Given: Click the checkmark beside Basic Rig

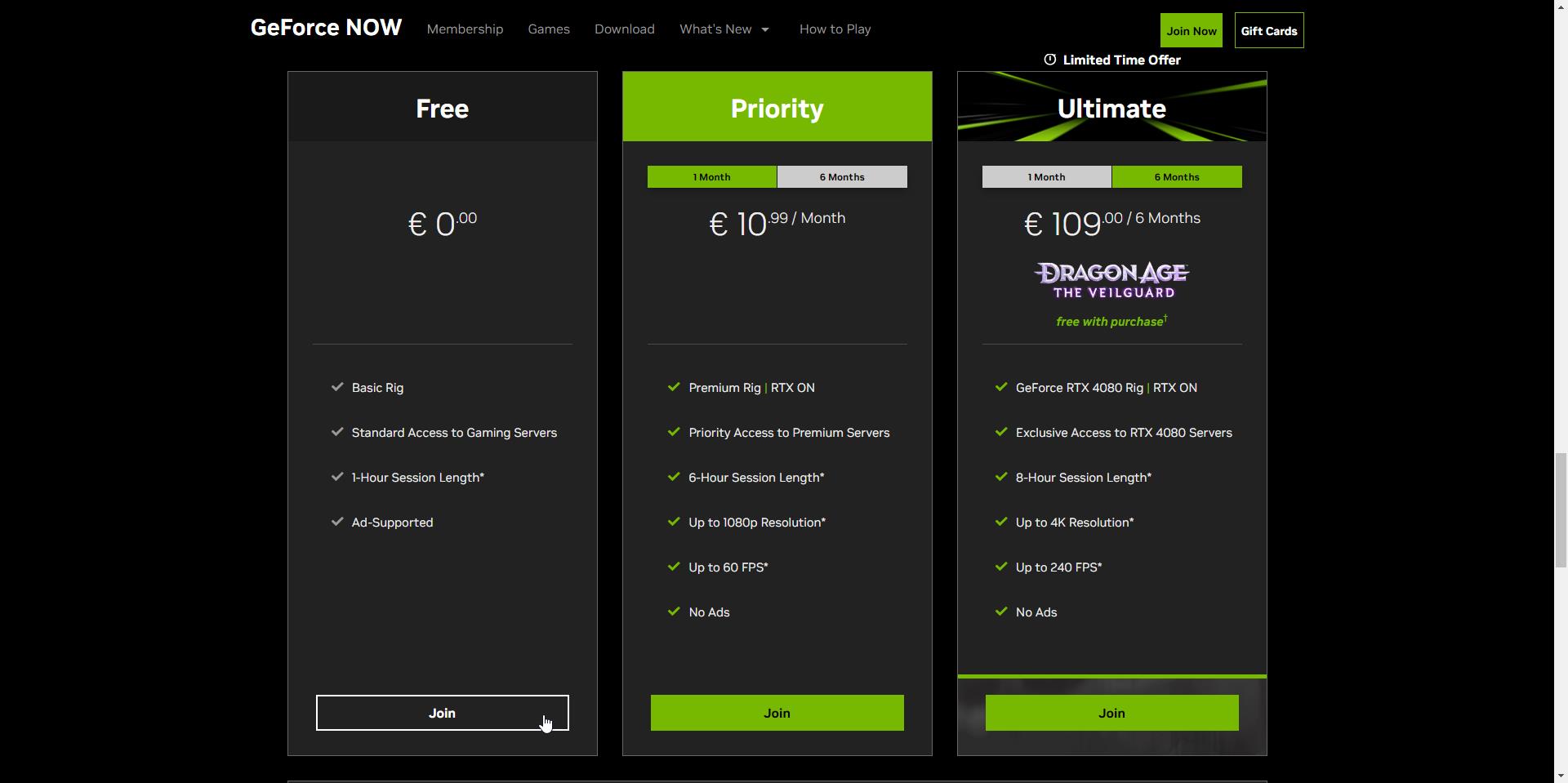Looking at the screenshot, I should tap(336, 387).
